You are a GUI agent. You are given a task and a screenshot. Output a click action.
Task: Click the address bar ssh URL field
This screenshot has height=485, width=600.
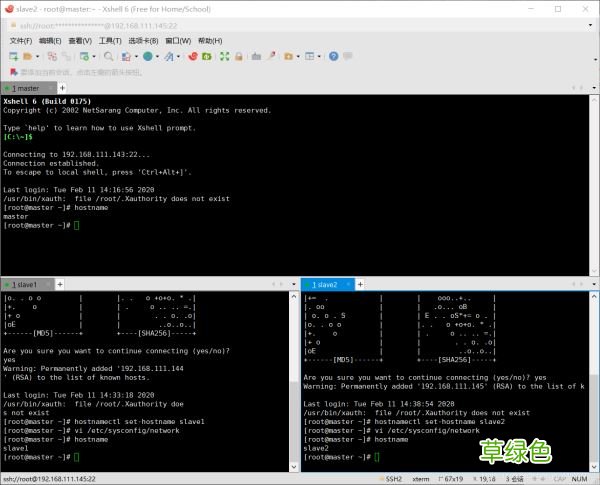297,26
